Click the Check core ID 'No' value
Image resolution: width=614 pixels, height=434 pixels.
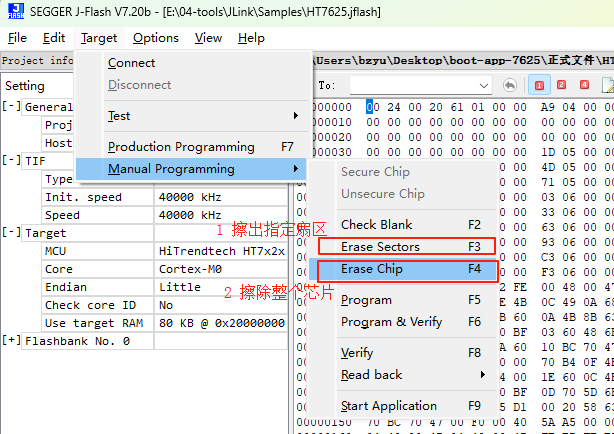166,305
